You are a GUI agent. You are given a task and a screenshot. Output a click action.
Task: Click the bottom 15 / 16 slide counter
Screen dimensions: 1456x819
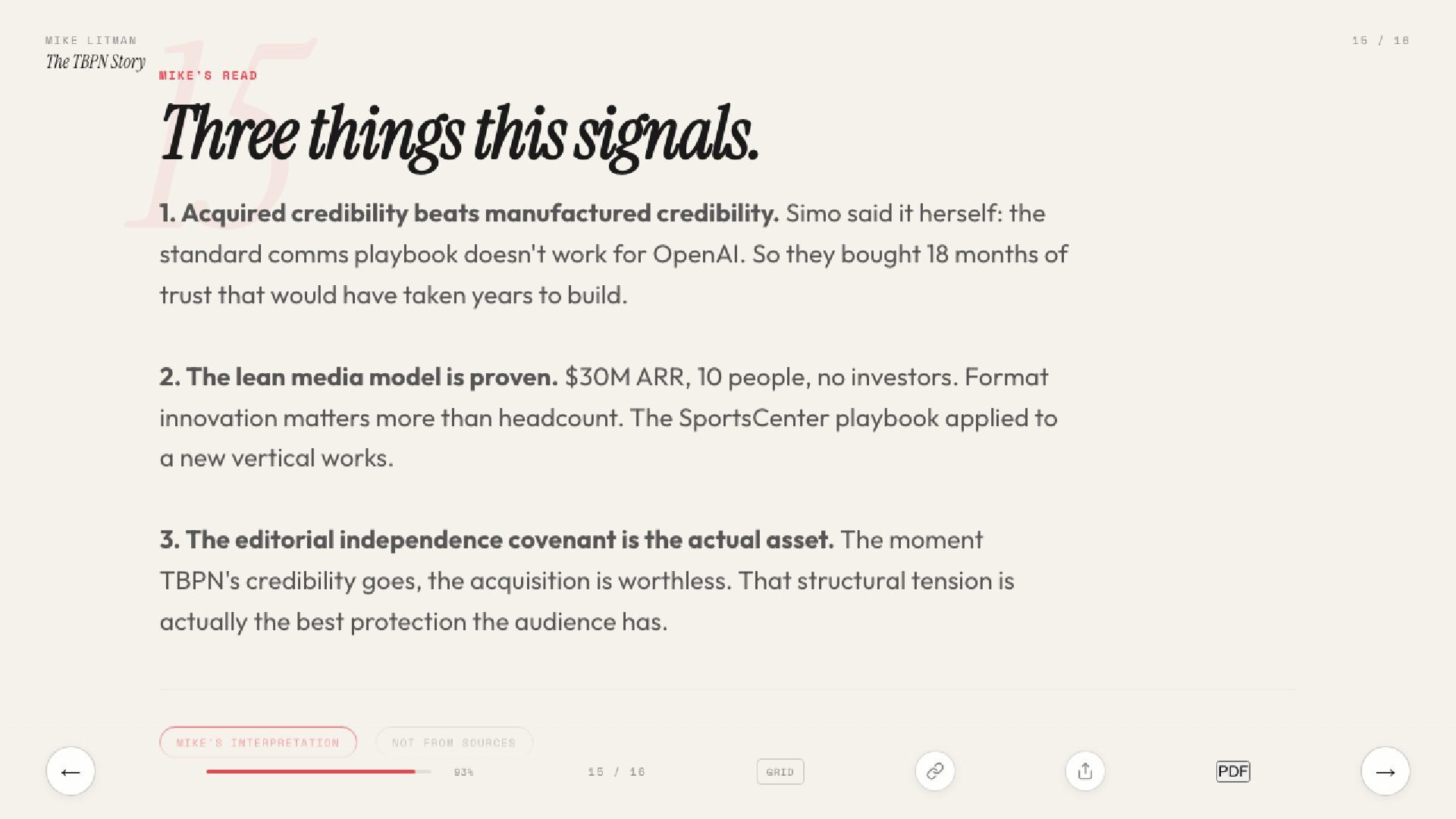pos(616,772)
